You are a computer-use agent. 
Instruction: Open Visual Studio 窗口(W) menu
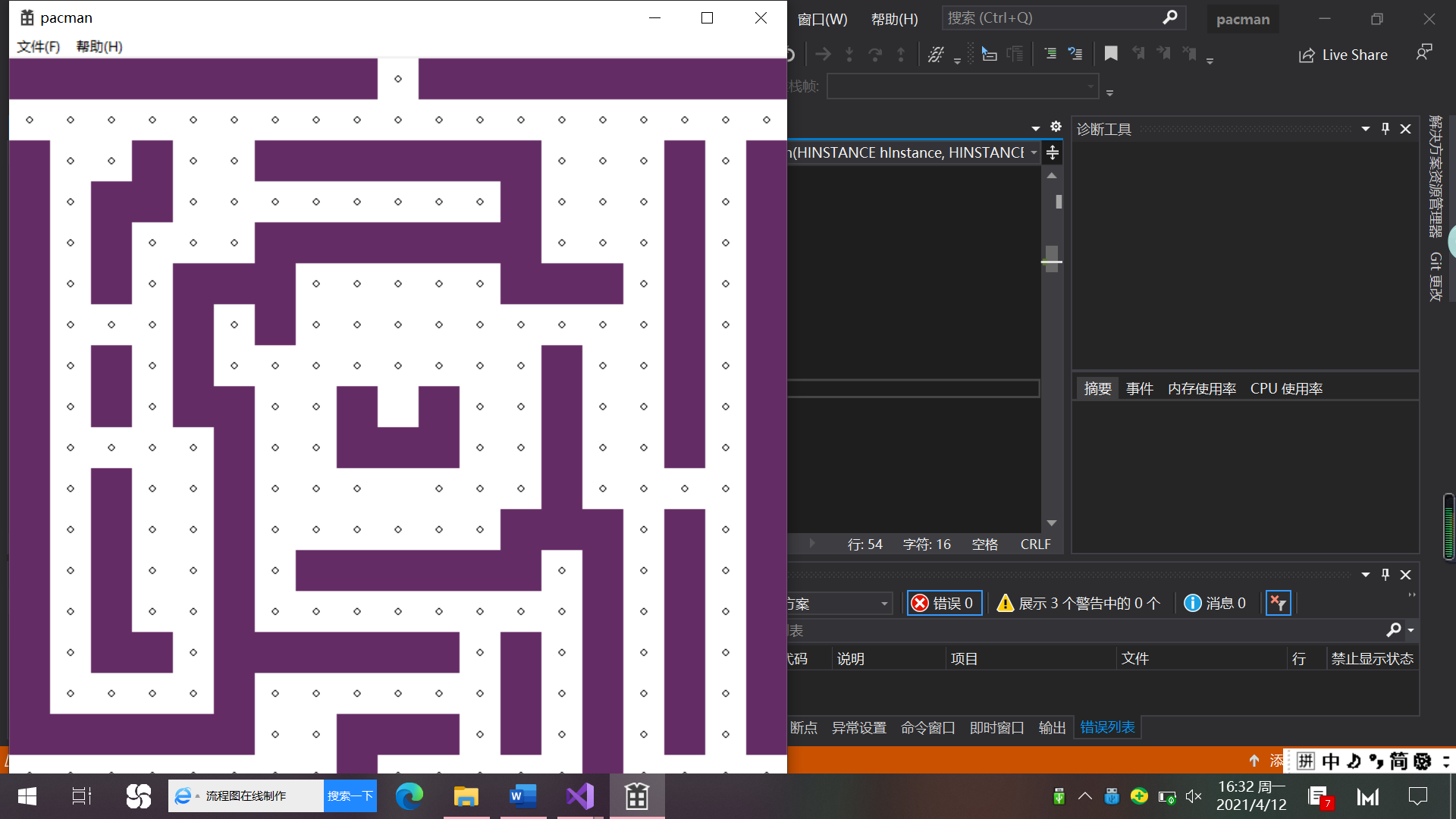(822, 19)
